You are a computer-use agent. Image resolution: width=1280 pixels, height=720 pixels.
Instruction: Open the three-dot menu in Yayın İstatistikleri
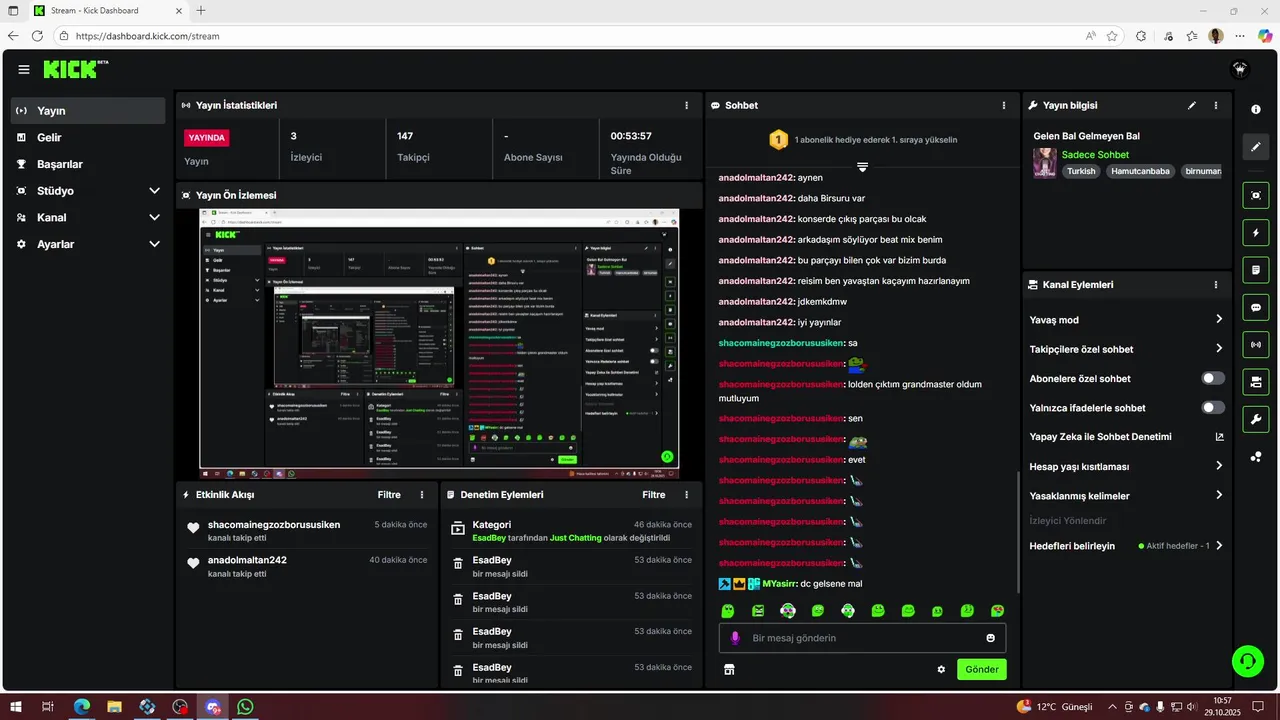686,105
